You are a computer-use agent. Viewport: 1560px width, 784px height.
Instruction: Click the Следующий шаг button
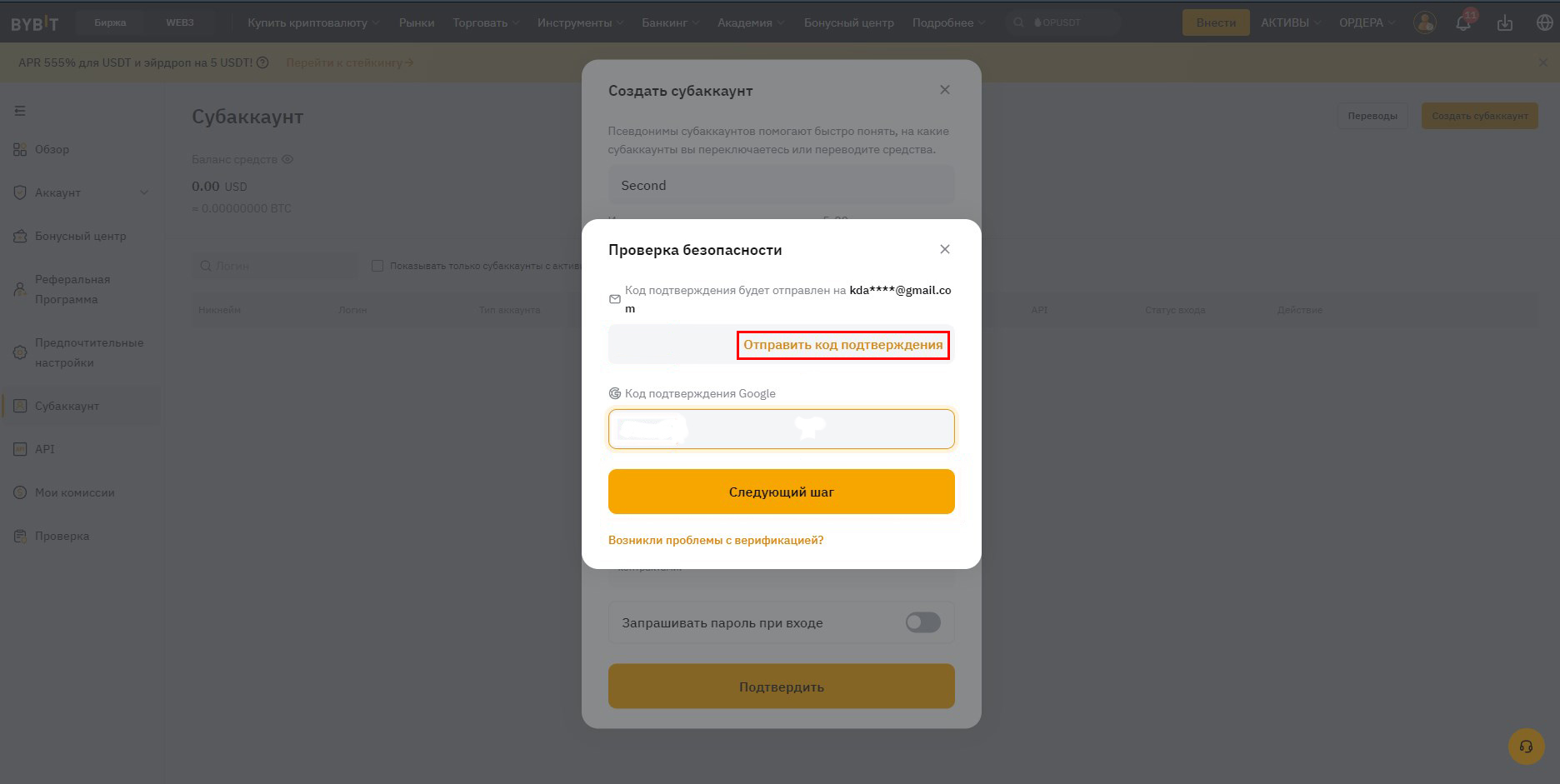tap(782, 492)
